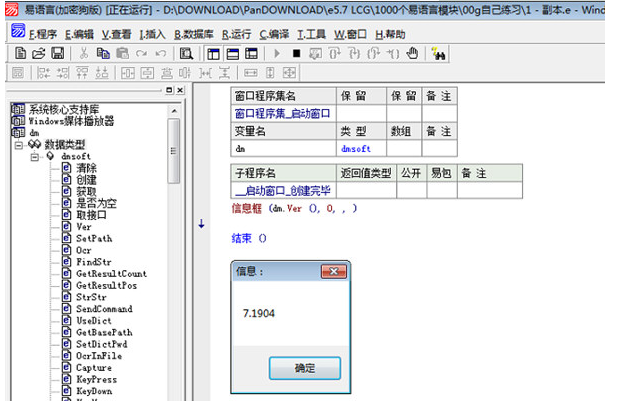Screen dimensions: 635x401
Task: Click the New file toolbar icon
Action: (17, 53)
